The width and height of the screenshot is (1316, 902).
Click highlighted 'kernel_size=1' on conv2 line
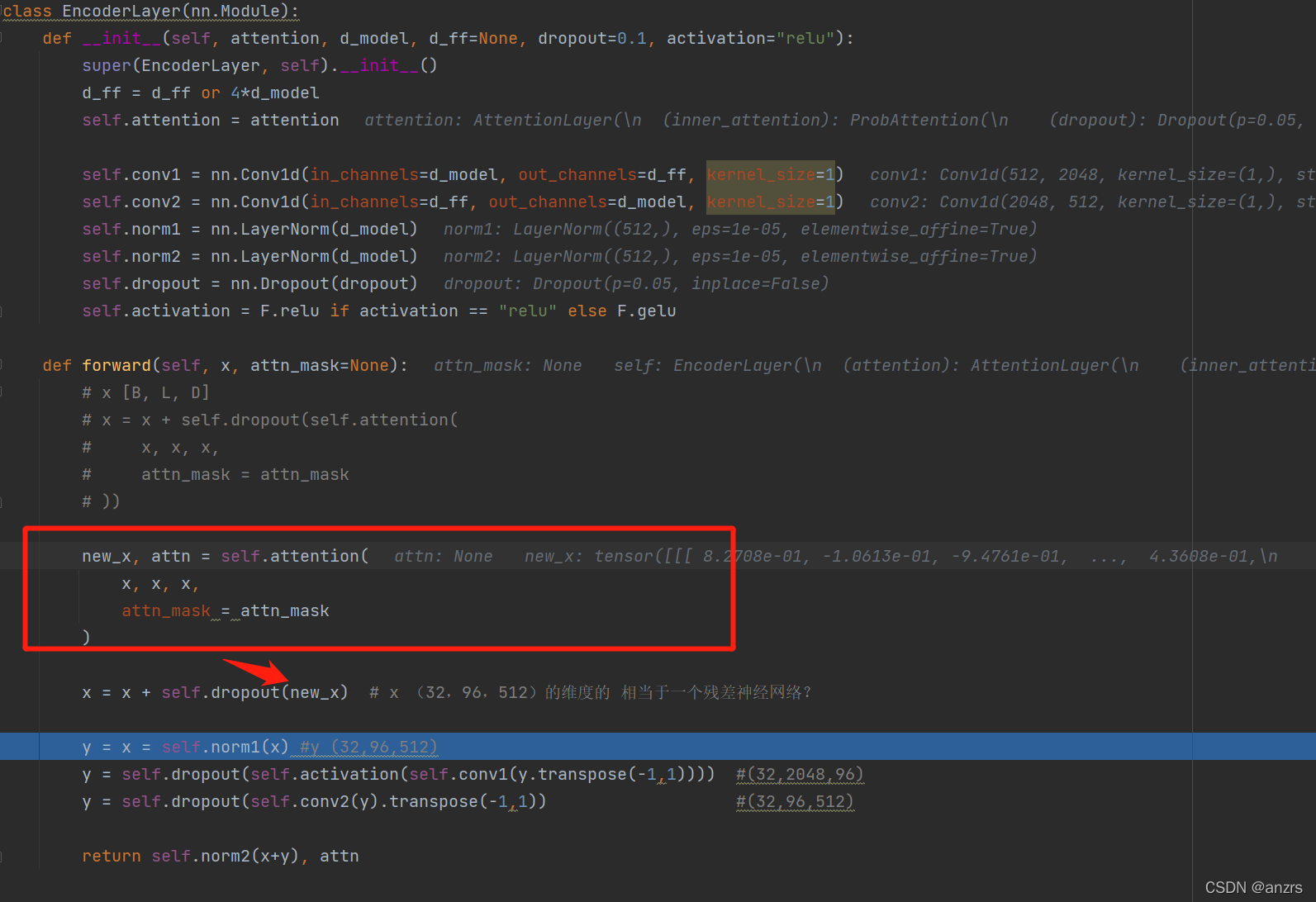click(771, 202)
